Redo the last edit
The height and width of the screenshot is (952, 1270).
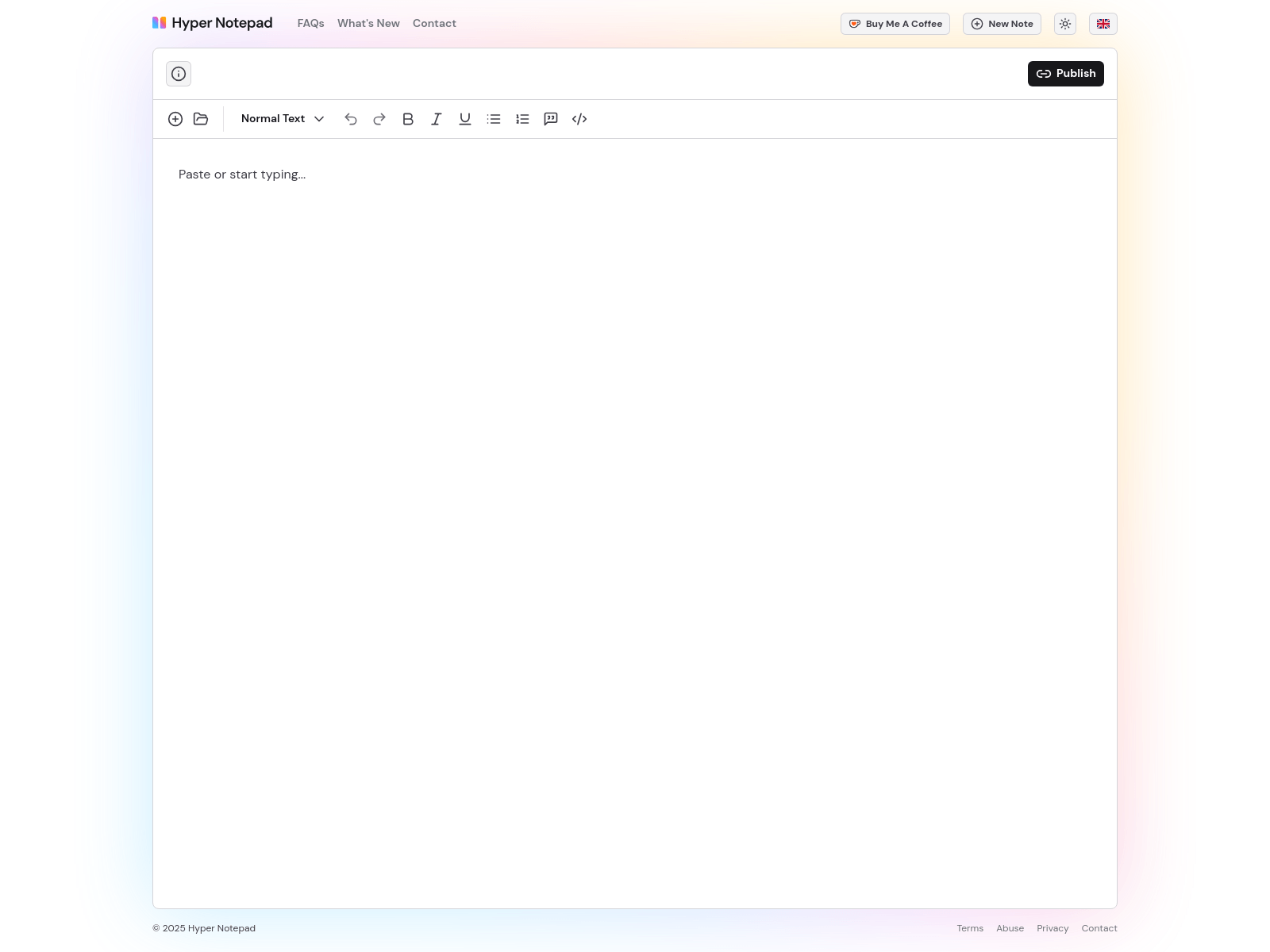tap(379, 119)
